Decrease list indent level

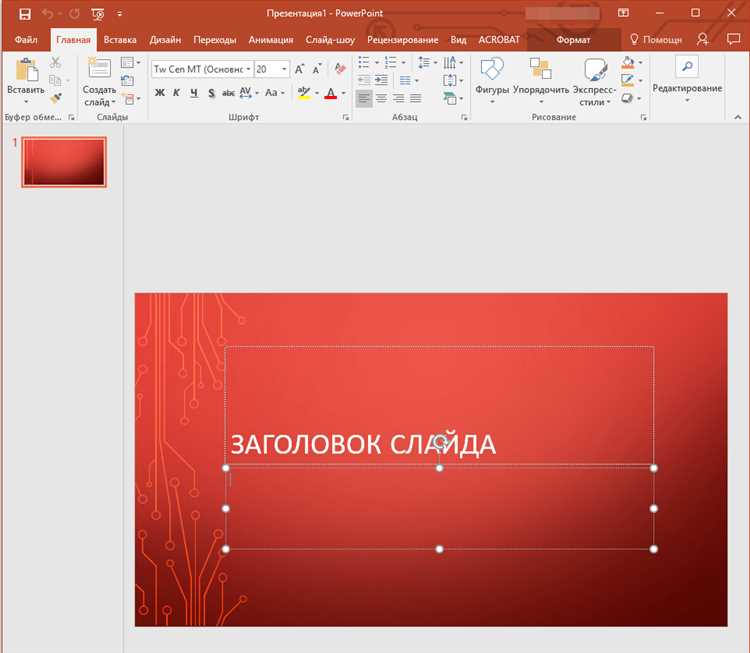click(364, 80)
